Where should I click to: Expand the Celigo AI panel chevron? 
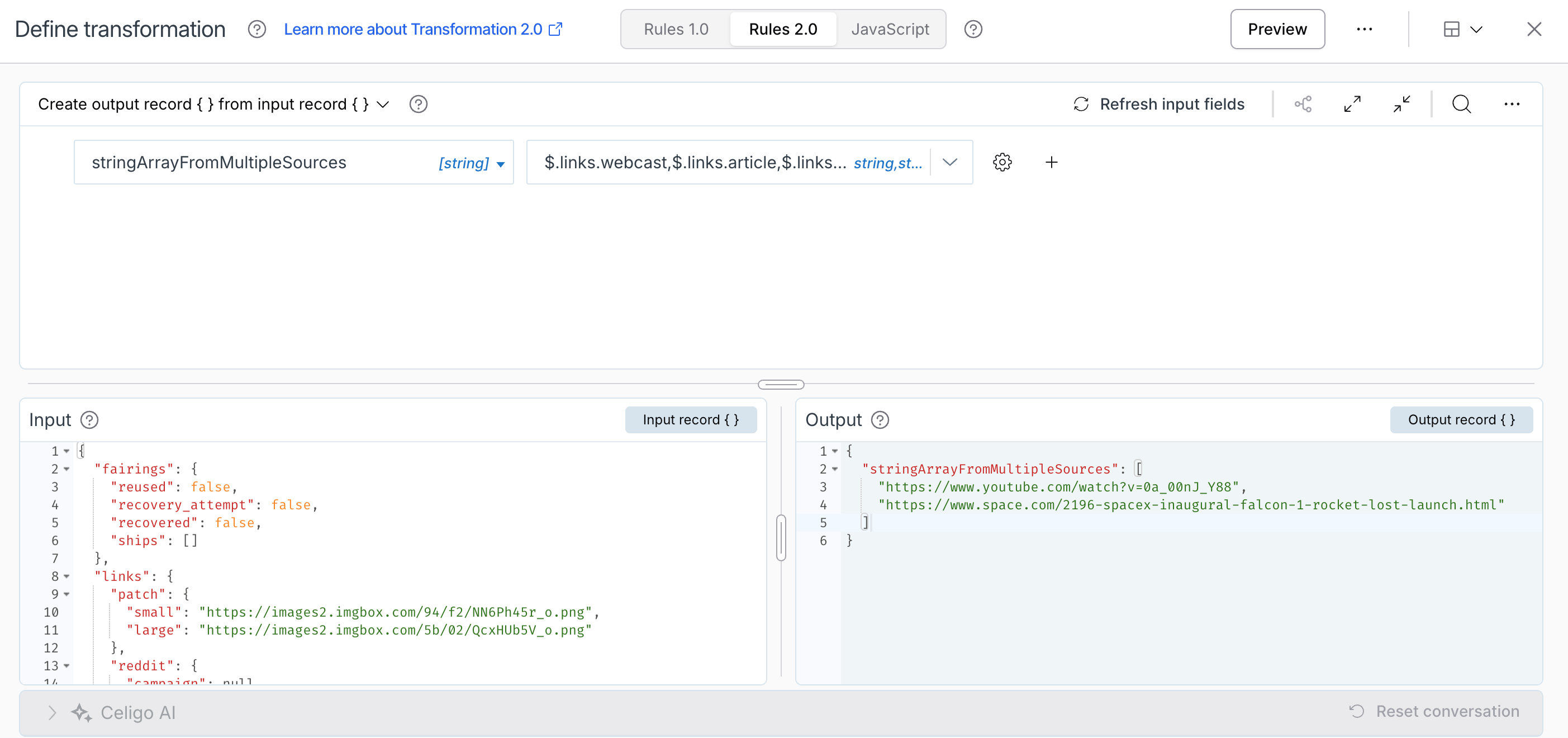(53, 712)
